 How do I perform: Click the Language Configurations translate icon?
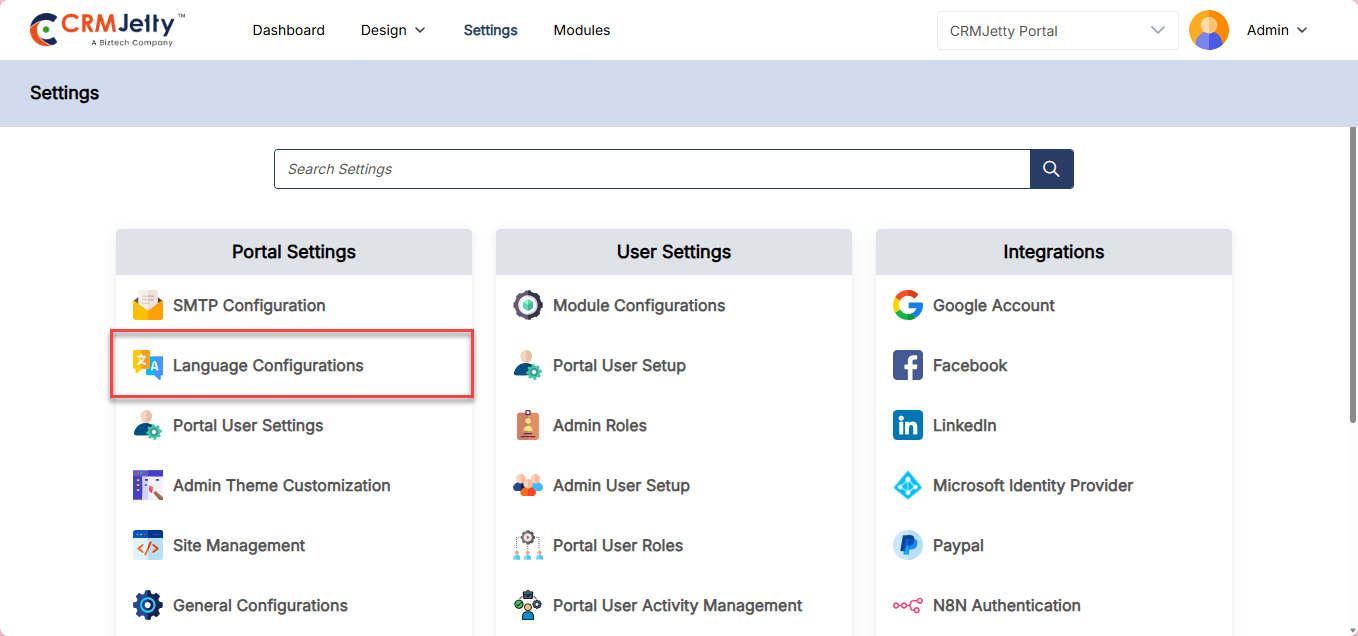tap(148, 365)
